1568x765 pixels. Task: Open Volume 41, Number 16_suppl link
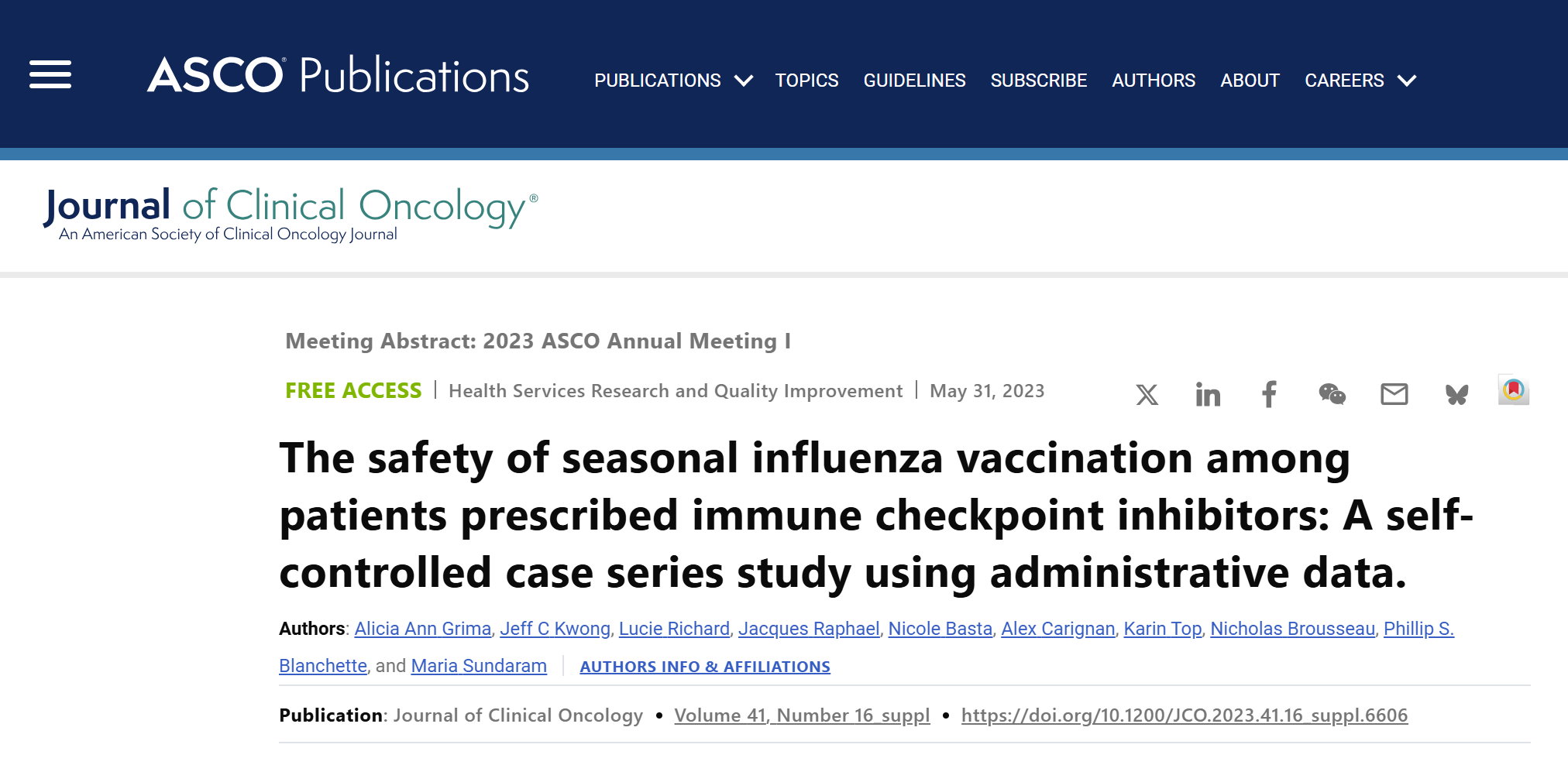pos(802,715)
